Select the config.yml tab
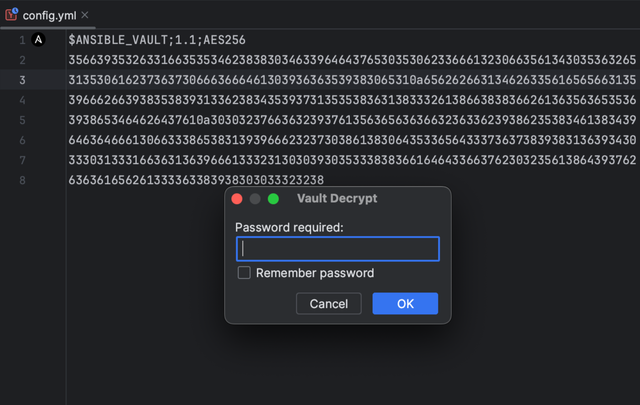Image resolution: width=640 pixels, height=405 pixels. [x=50, y=15]
